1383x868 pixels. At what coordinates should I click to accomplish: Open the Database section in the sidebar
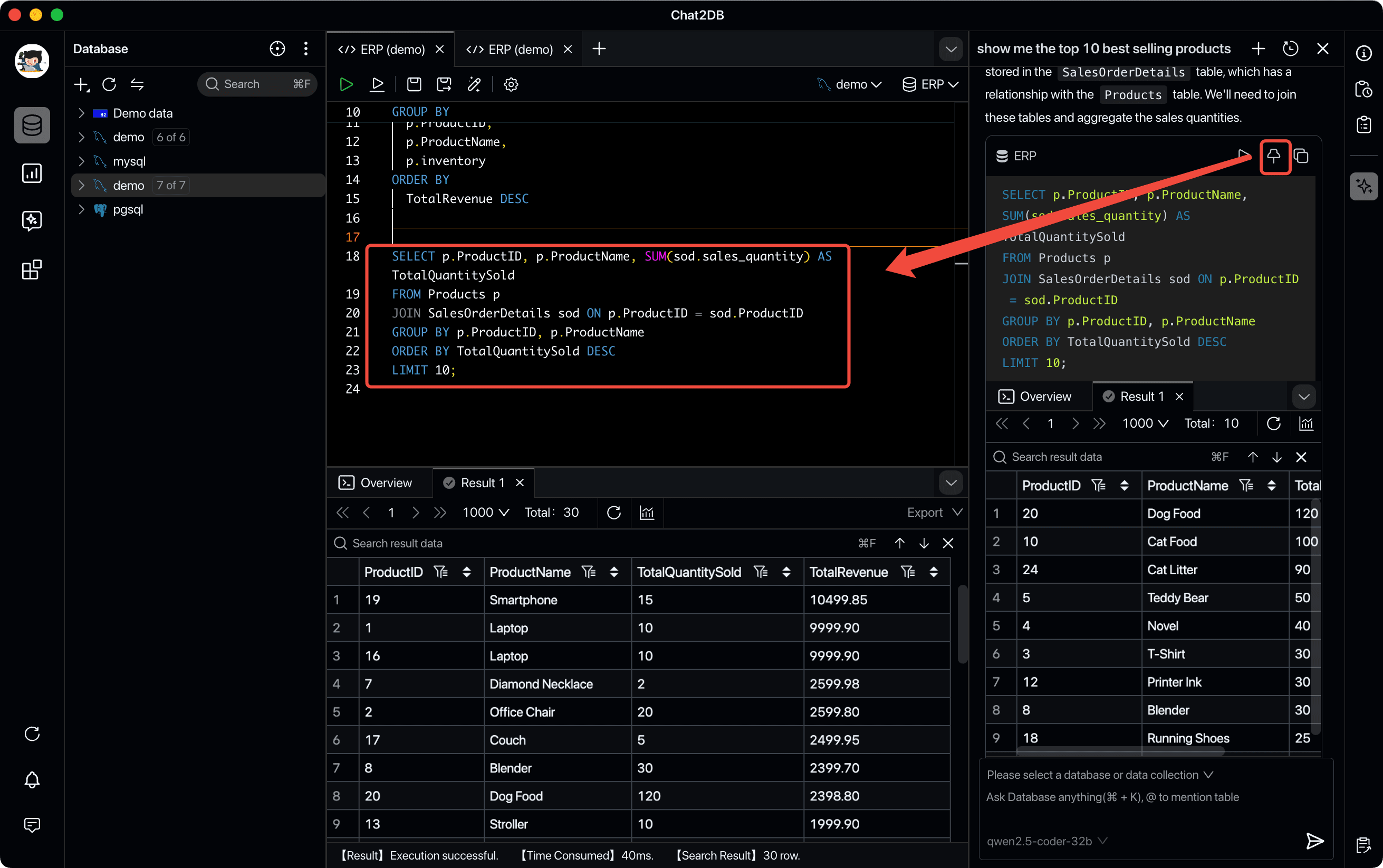coord(32,125)
